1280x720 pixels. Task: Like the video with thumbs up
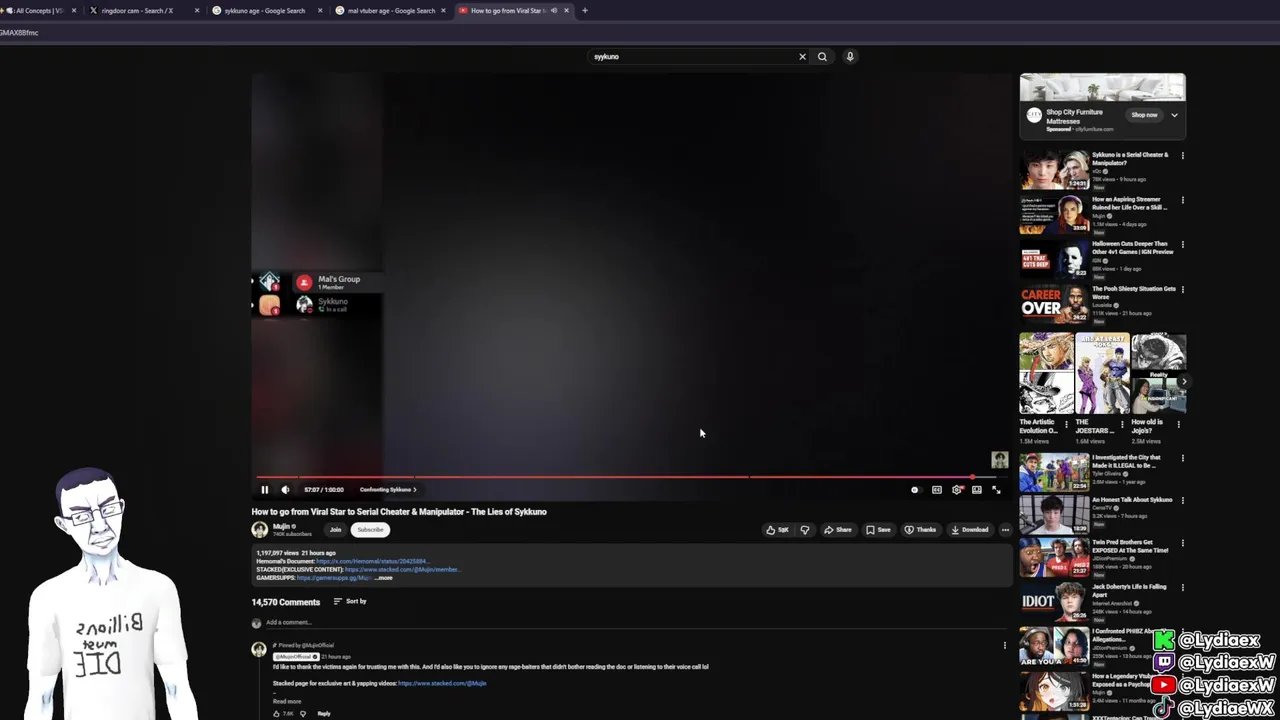point(778,530)
